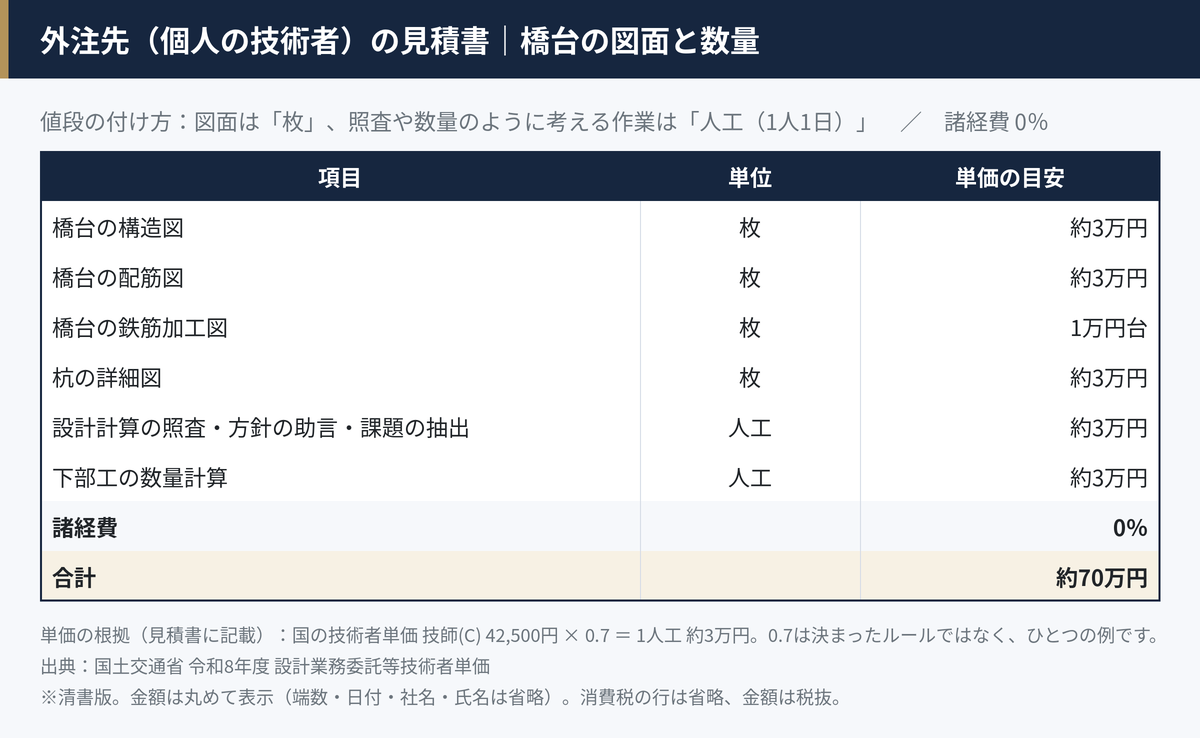
Task: Click the 値段の付け方 subtitle line
Action: click(544, 123)
